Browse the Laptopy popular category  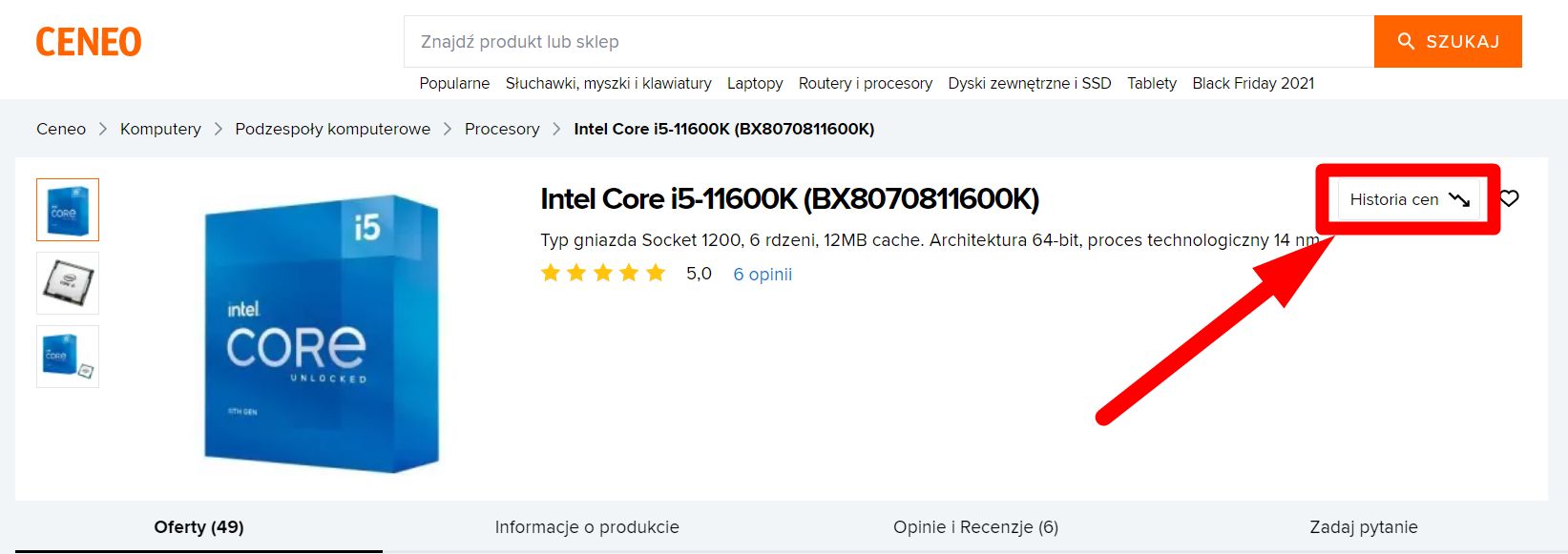(755, 83)
